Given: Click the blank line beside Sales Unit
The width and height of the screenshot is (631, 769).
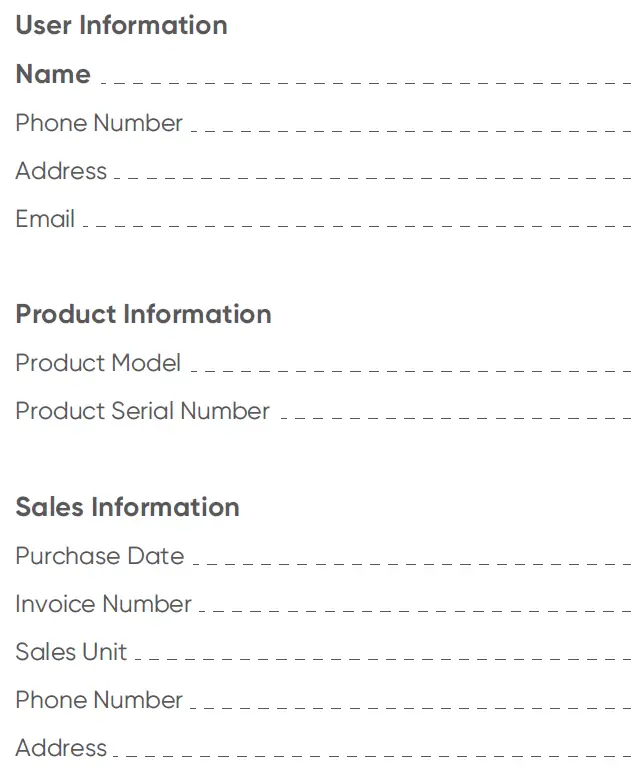Looking at the screenshot, I should [x=381, y=656].
